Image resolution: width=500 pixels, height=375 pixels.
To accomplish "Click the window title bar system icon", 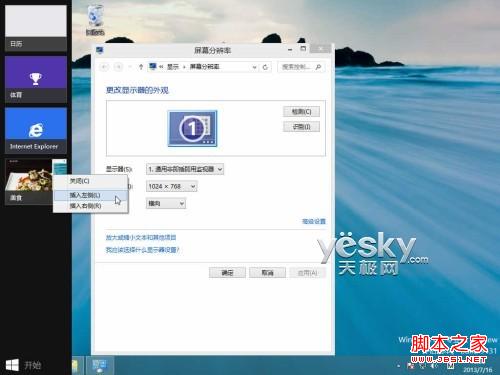I will [99, 50].
